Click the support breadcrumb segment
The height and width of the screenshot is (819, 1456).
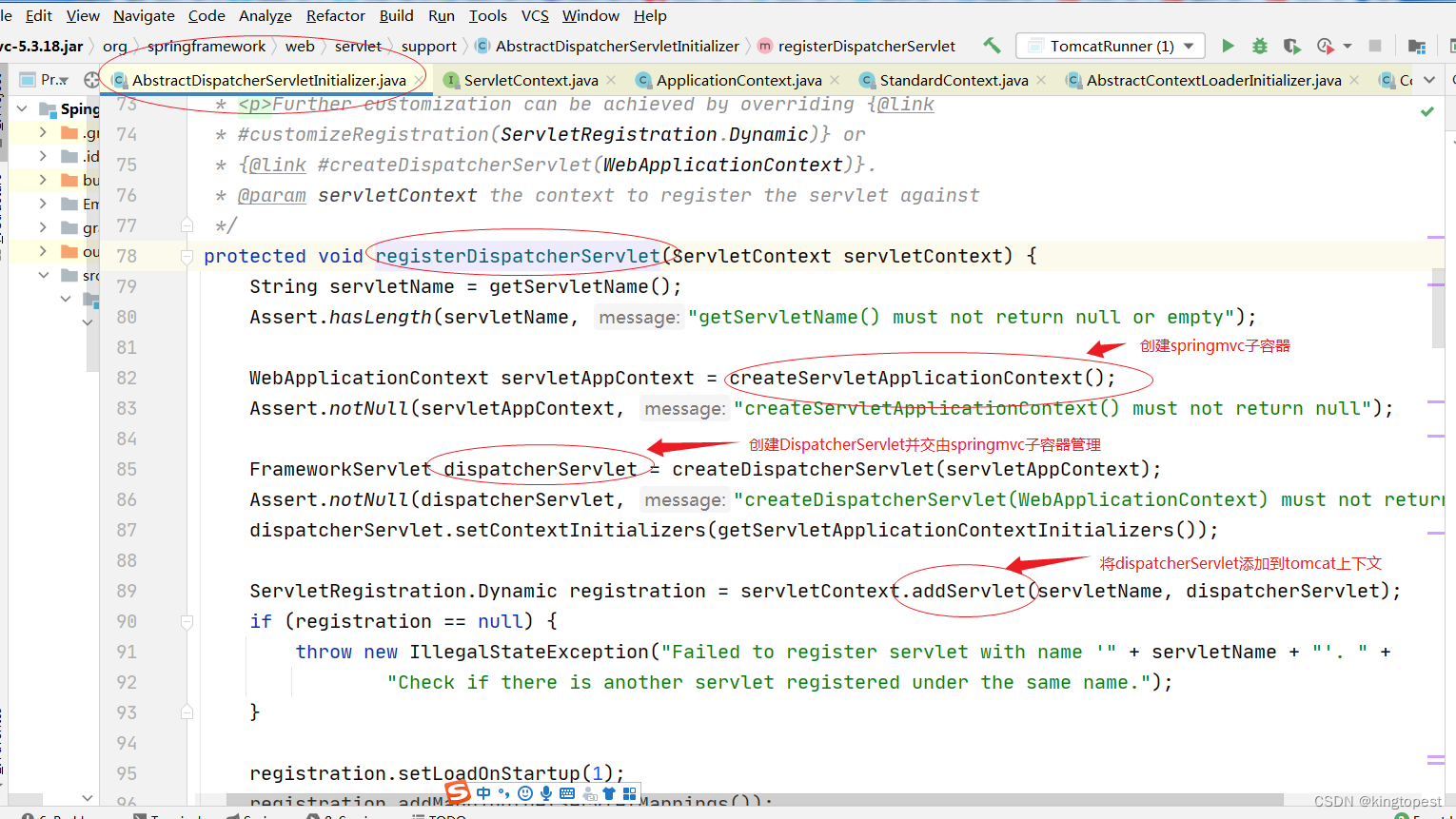coord(429,46)
